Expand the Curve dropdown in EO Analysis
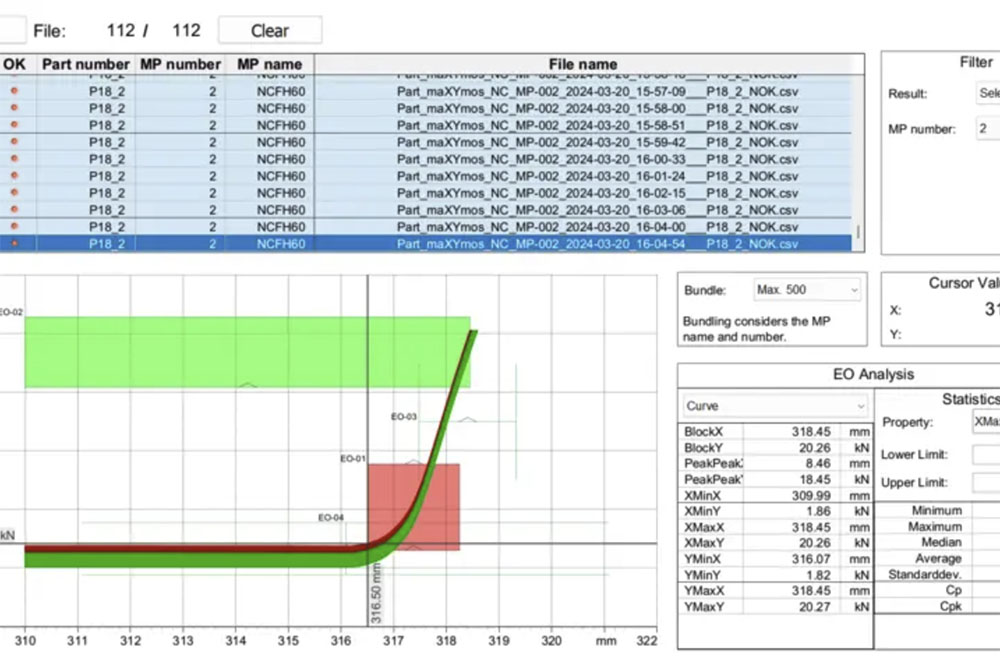This screenshot has width=1000, height=665. tap(775, 407)
